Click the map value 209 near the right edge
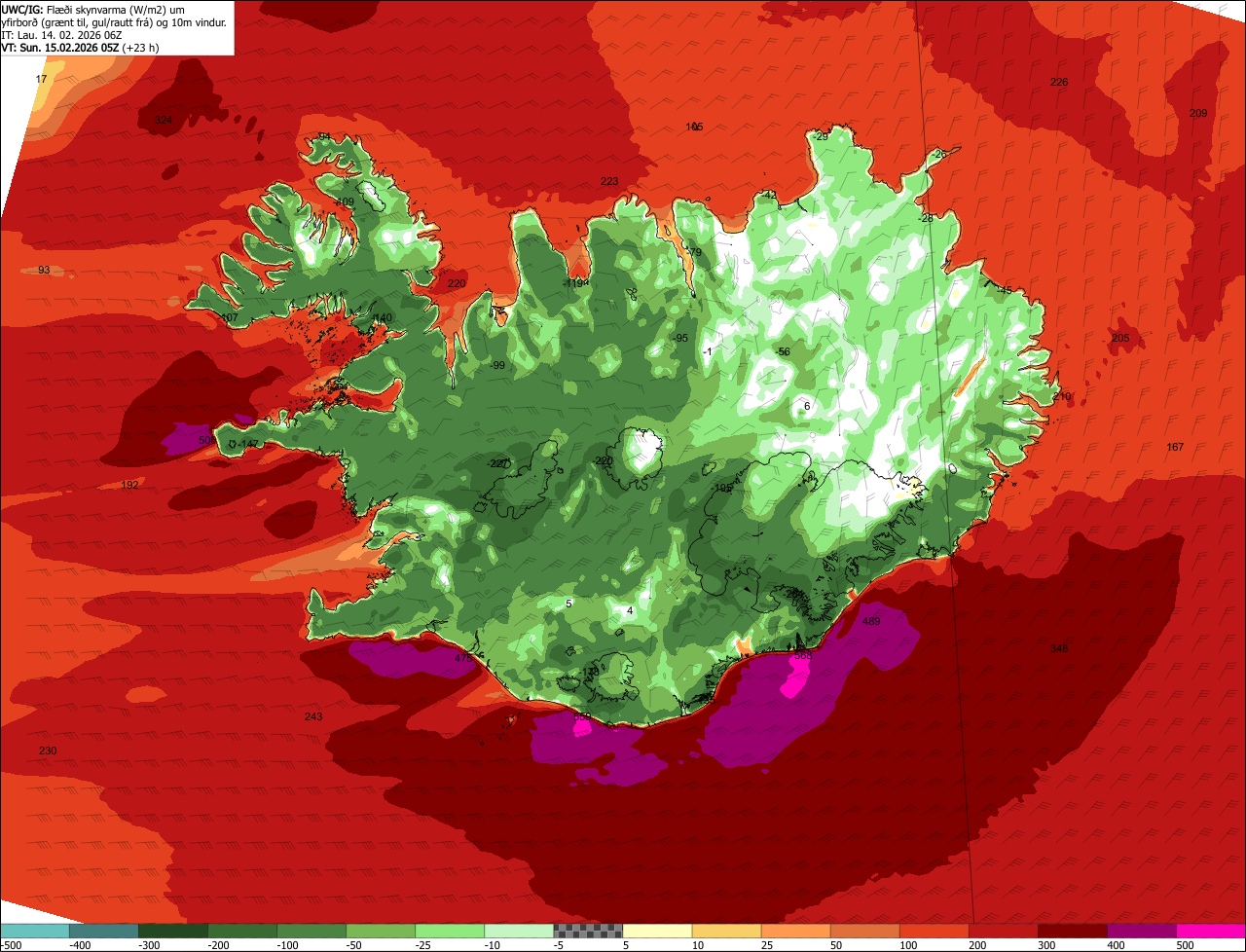 coord(1198,114)
